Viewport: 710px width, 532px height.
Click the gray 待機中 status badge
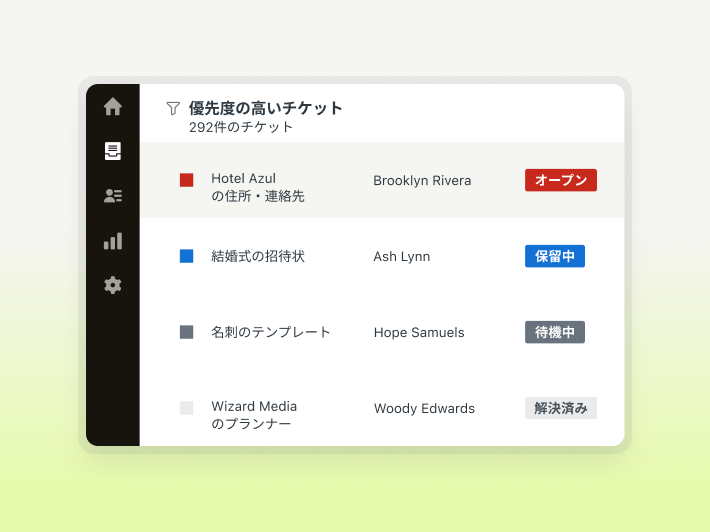555,332
